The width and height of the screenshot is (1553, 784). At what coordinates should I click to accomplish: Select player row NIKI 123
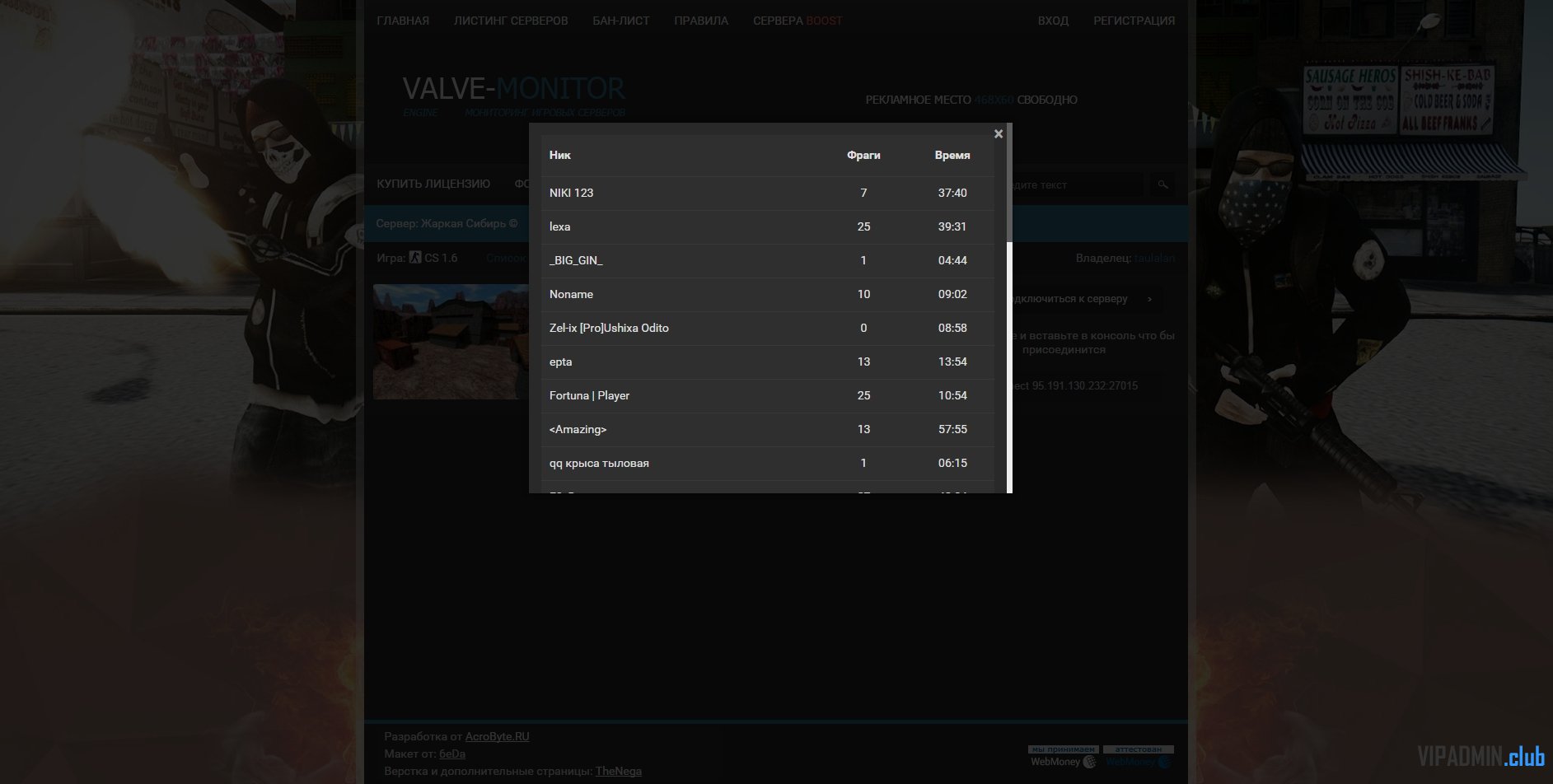click(768, 193)
